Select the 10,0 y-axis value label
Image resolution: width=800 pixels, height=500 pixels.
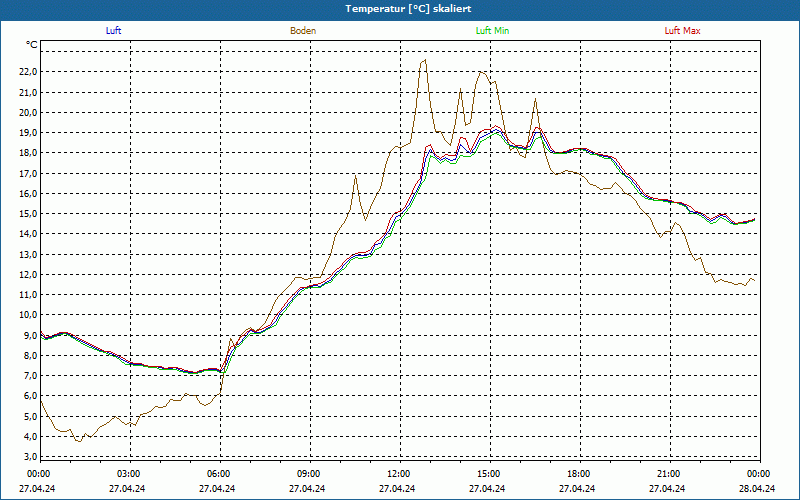pos(26,315)
